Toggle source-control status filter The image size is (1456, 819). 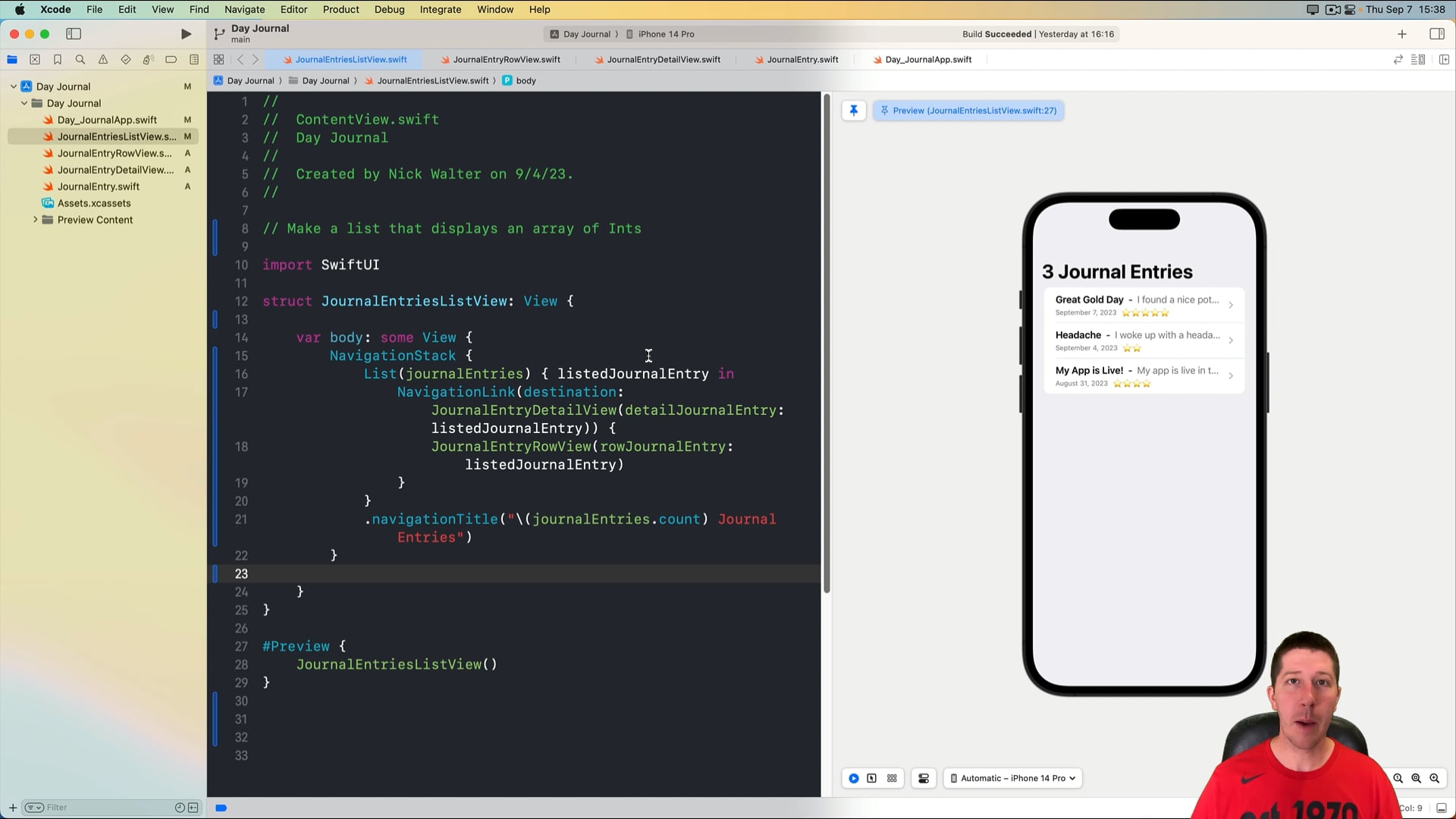point(193,808)
